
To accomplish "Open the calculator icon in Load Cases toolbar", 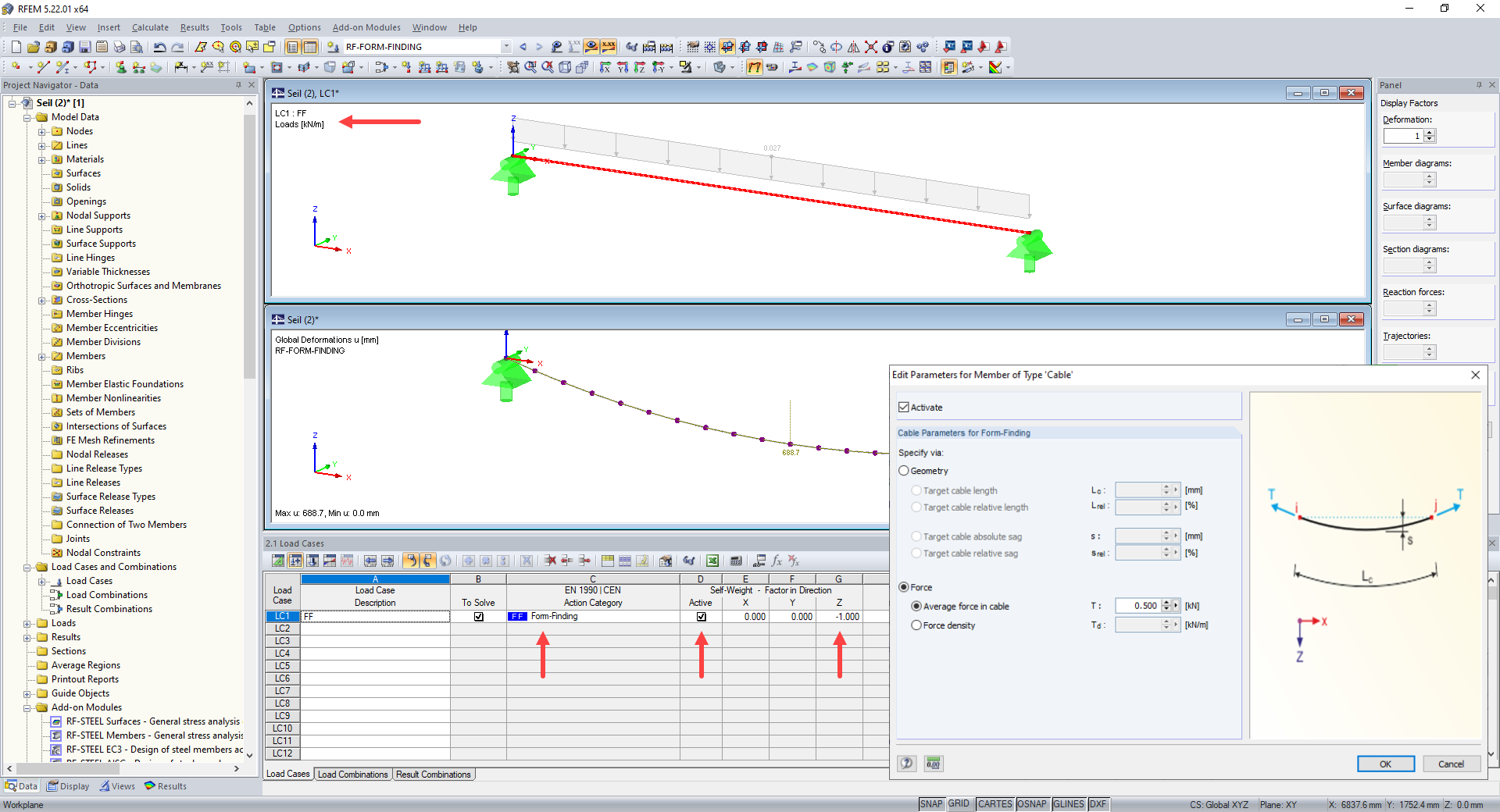I will click(736, 561).
